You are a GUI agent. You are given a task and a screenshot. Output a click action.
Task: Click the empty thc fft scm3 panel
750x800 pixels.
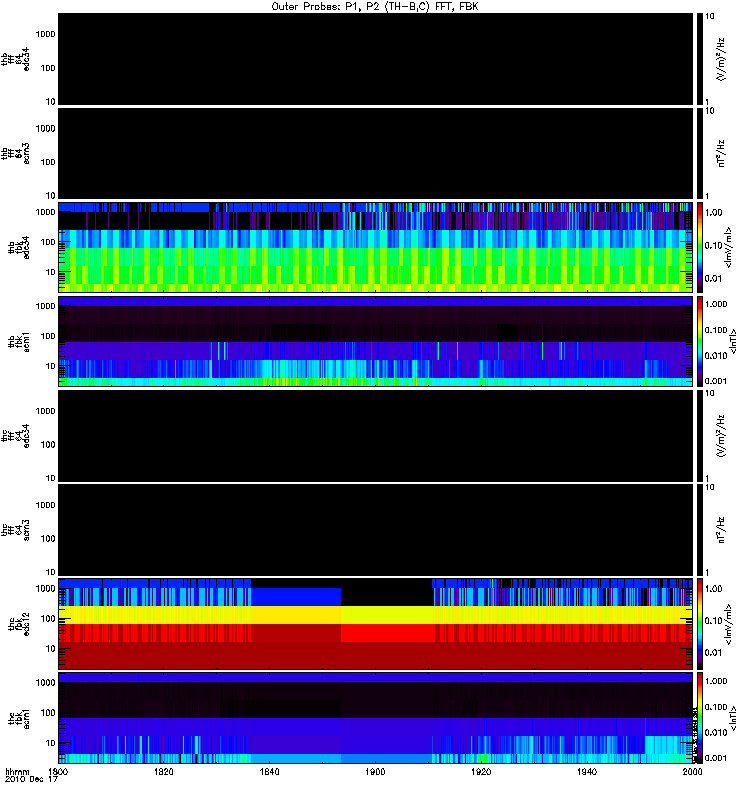coord(376,530)
